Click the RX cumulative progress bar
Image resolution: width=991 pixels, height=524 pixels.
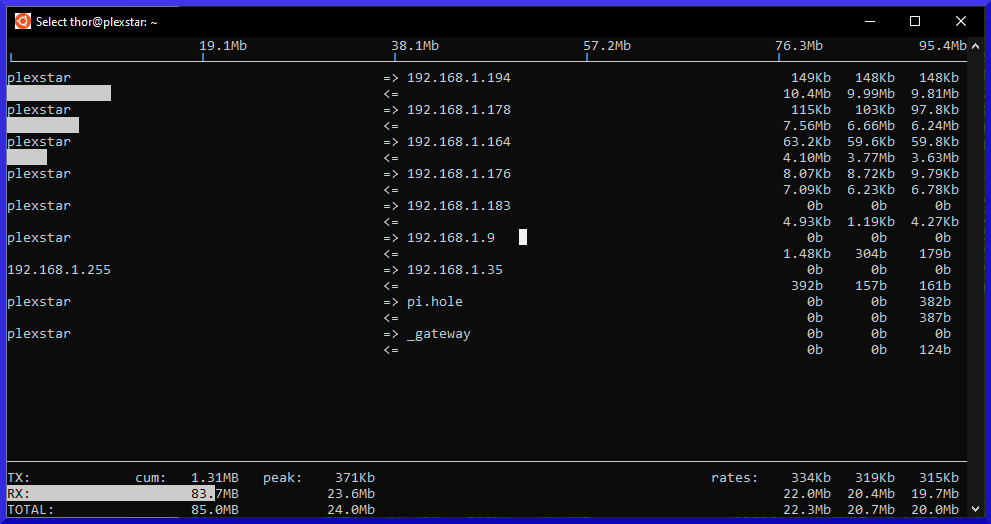110,493
